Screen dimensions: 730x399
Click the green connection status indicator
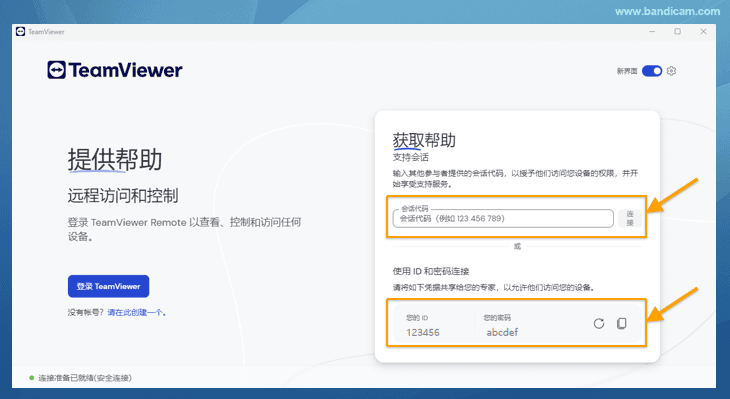[x=32, y=378]
